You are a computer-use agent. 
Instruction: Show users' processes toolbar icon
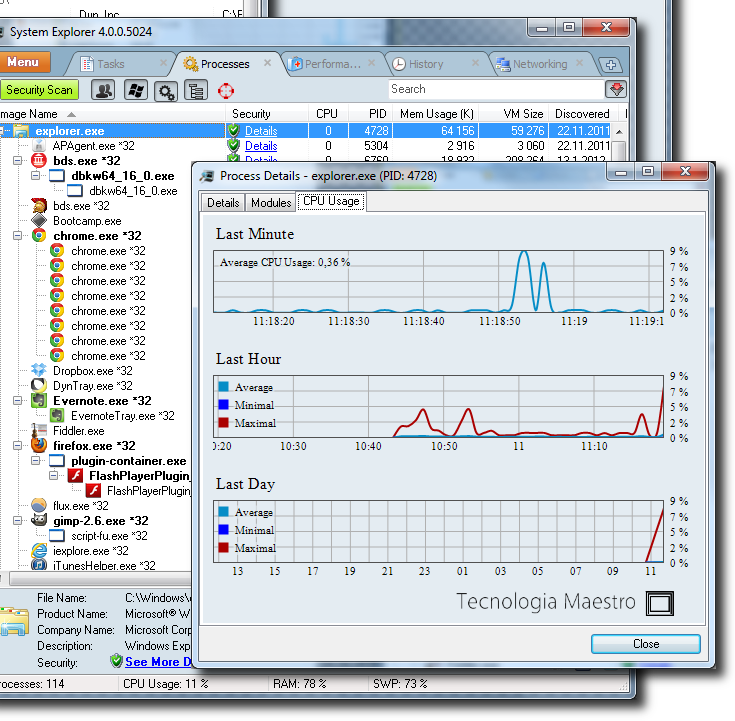[103, 90]
